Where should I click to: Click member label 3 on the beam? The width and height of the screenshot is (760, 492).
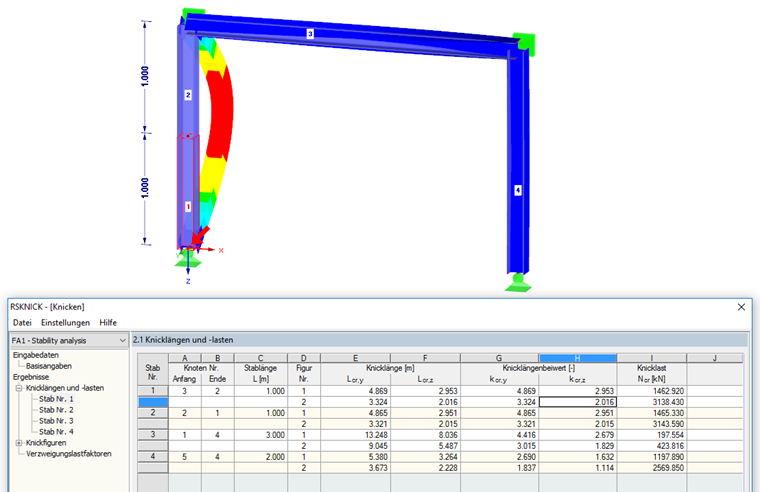(x=310, y=33)
